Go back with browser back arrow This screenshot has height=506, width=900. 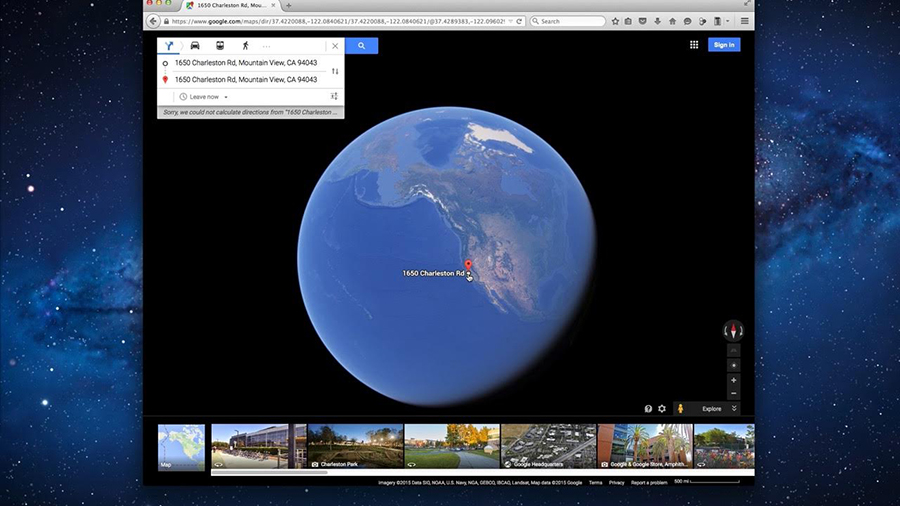click(153, 21)
